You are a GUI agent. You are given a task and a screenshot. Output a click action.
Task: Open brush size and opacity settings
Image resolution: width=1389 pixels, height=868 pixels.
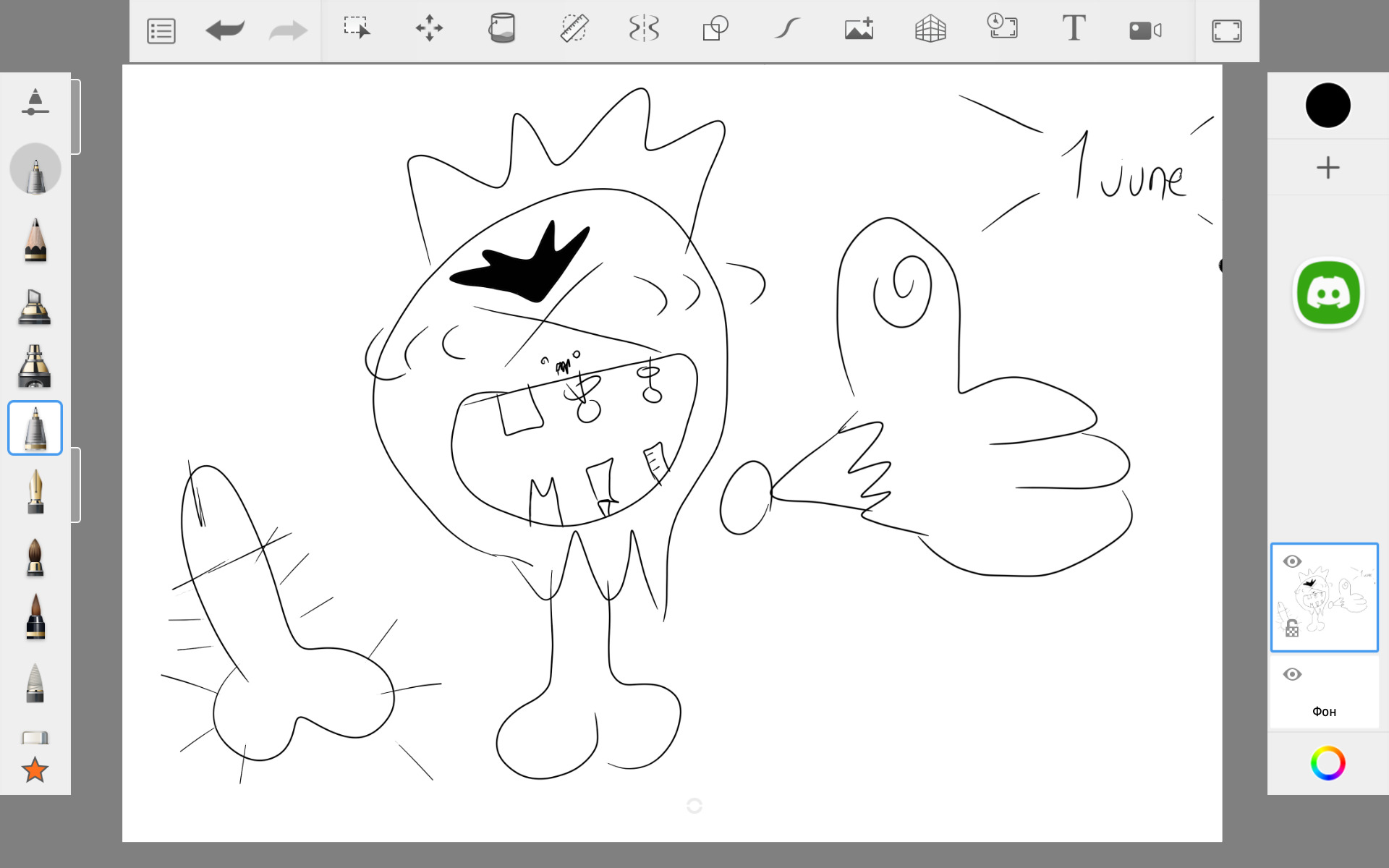pos(35,102)
